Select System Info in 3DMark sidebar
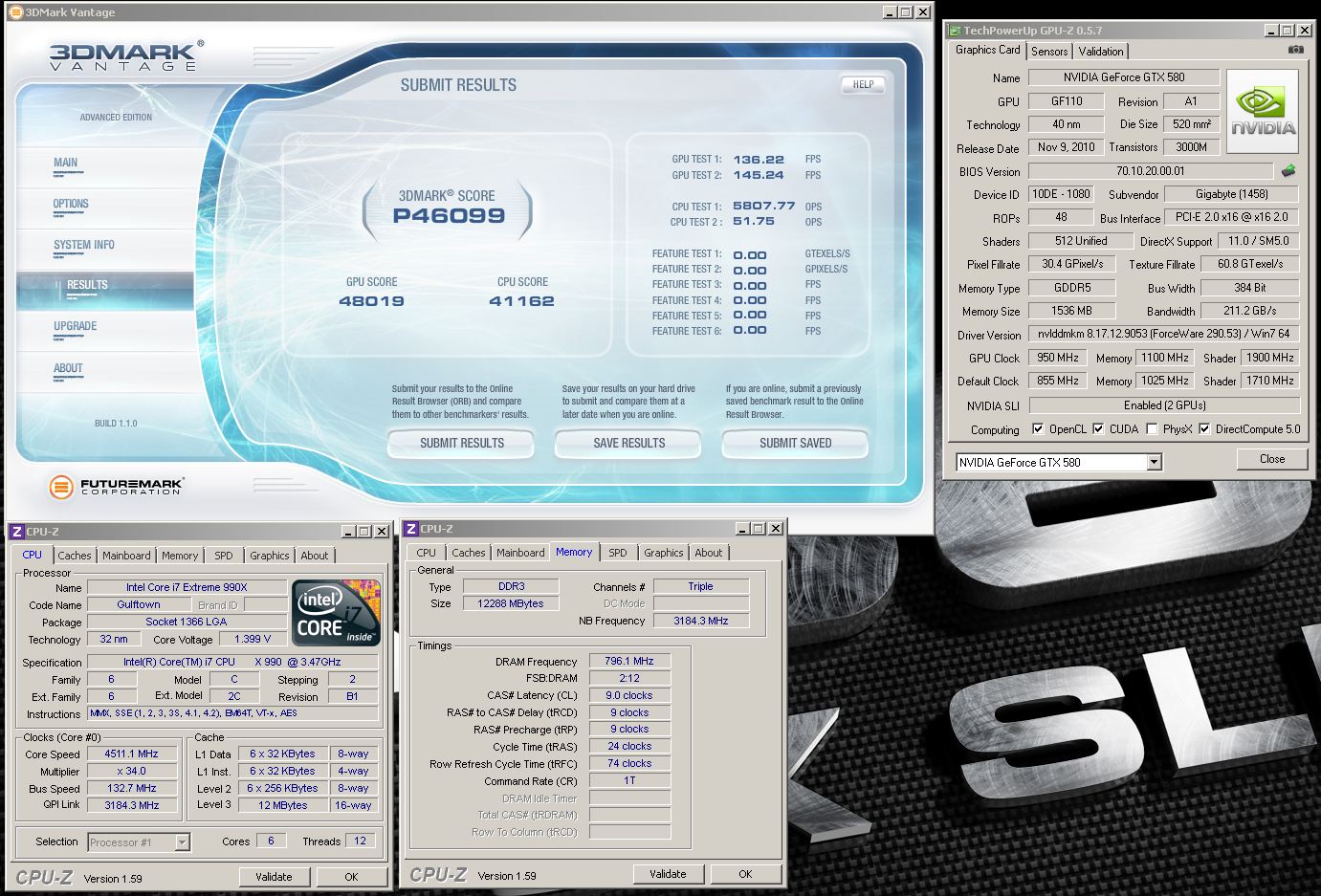 click(x=84, y=245)
